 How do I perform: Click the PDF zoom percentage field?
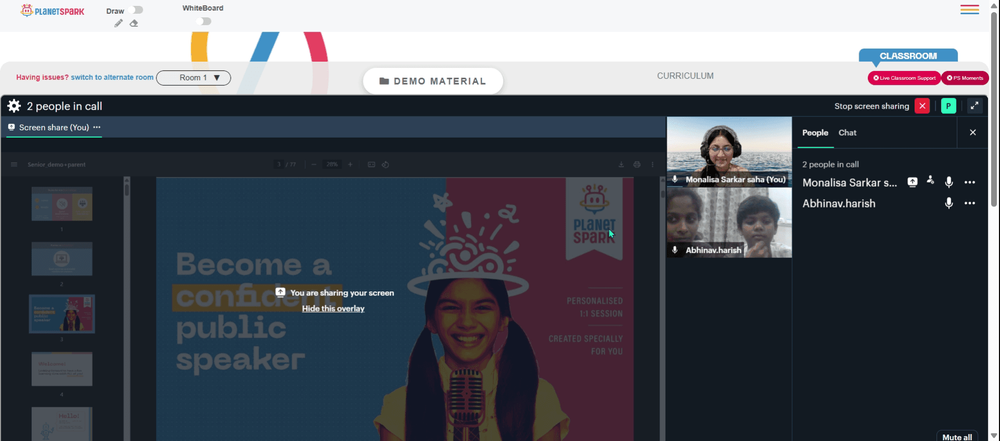332,165
